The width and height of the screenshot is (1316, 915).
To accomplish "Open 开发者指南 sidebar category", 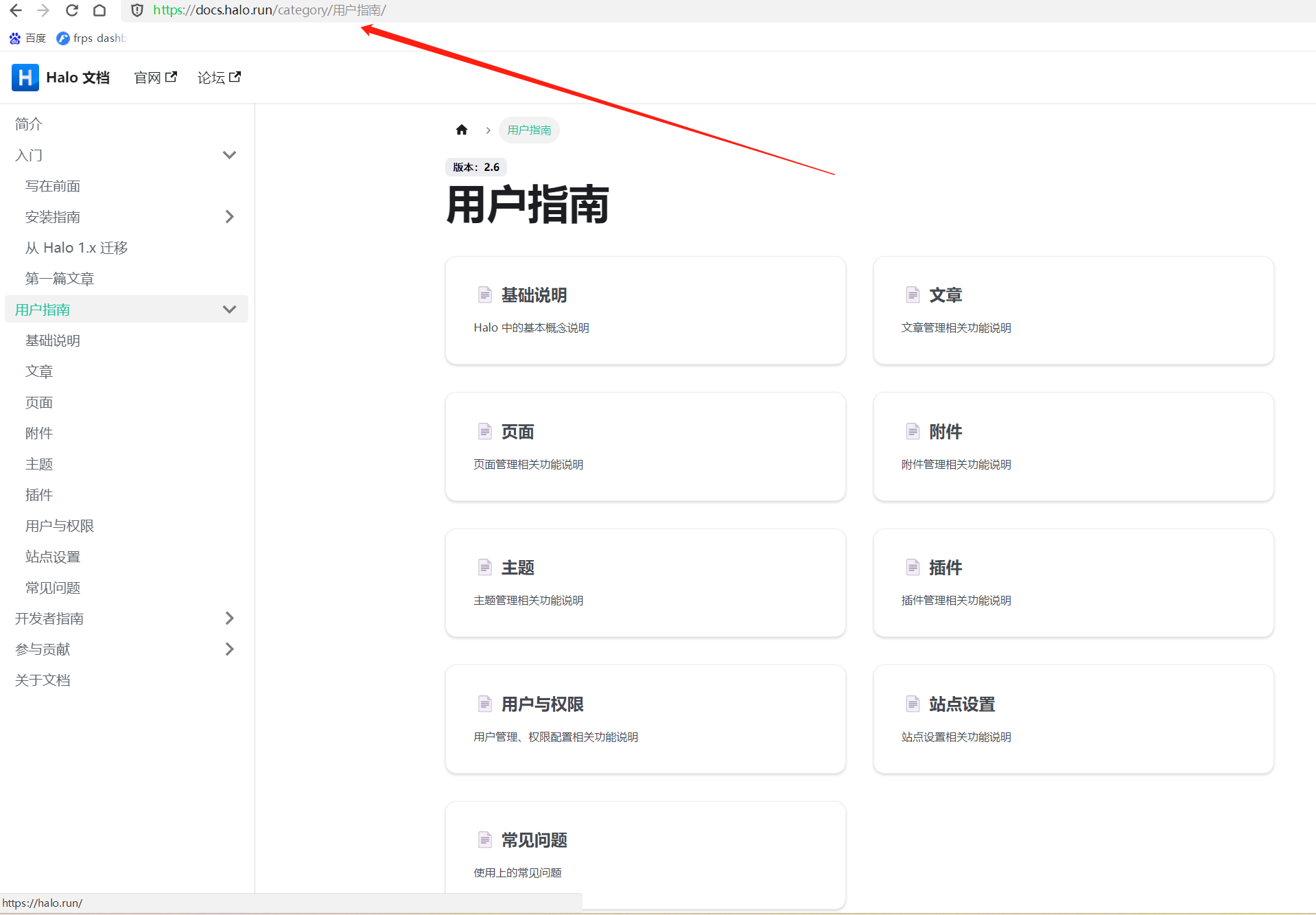I will click(49, 618).
